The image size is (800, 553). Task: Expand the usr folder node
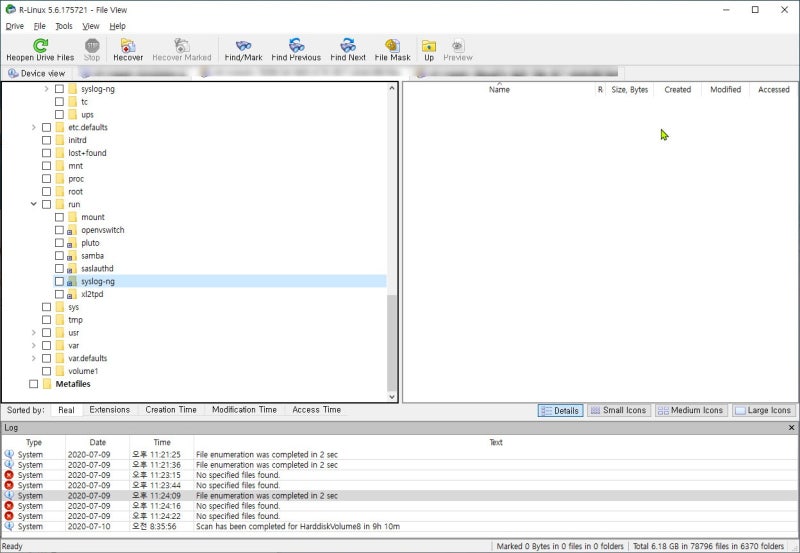point(34,333)
